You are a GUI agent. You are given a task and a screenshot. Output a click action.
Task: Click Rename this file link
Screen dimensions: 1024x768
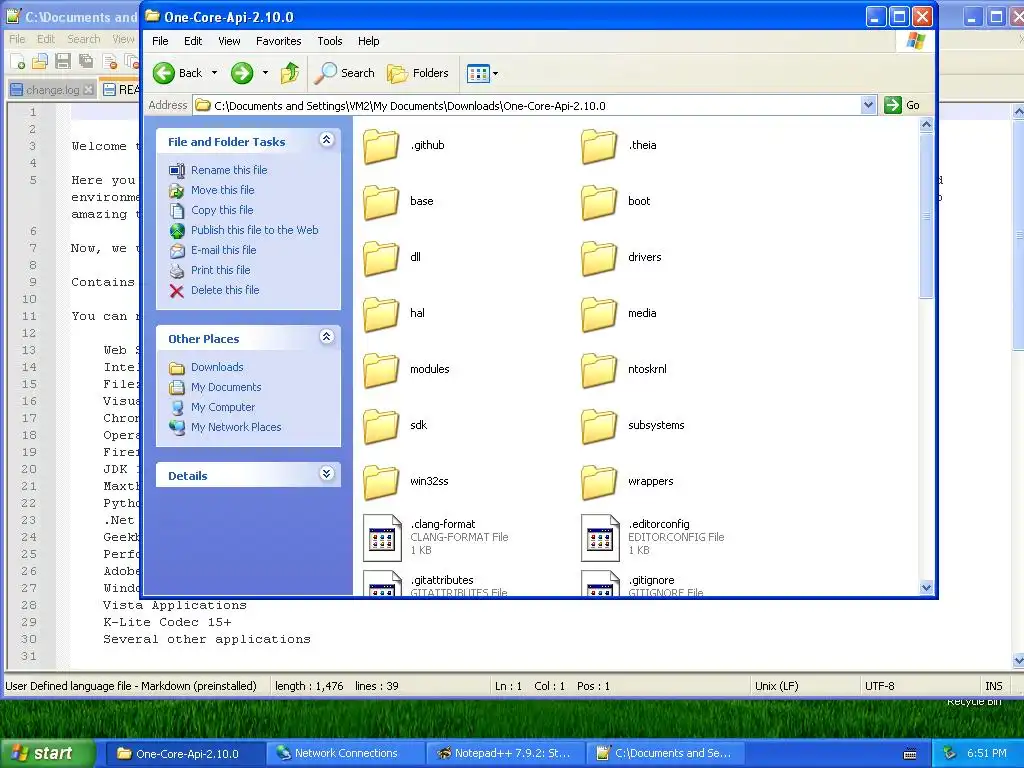click(229, 170)
